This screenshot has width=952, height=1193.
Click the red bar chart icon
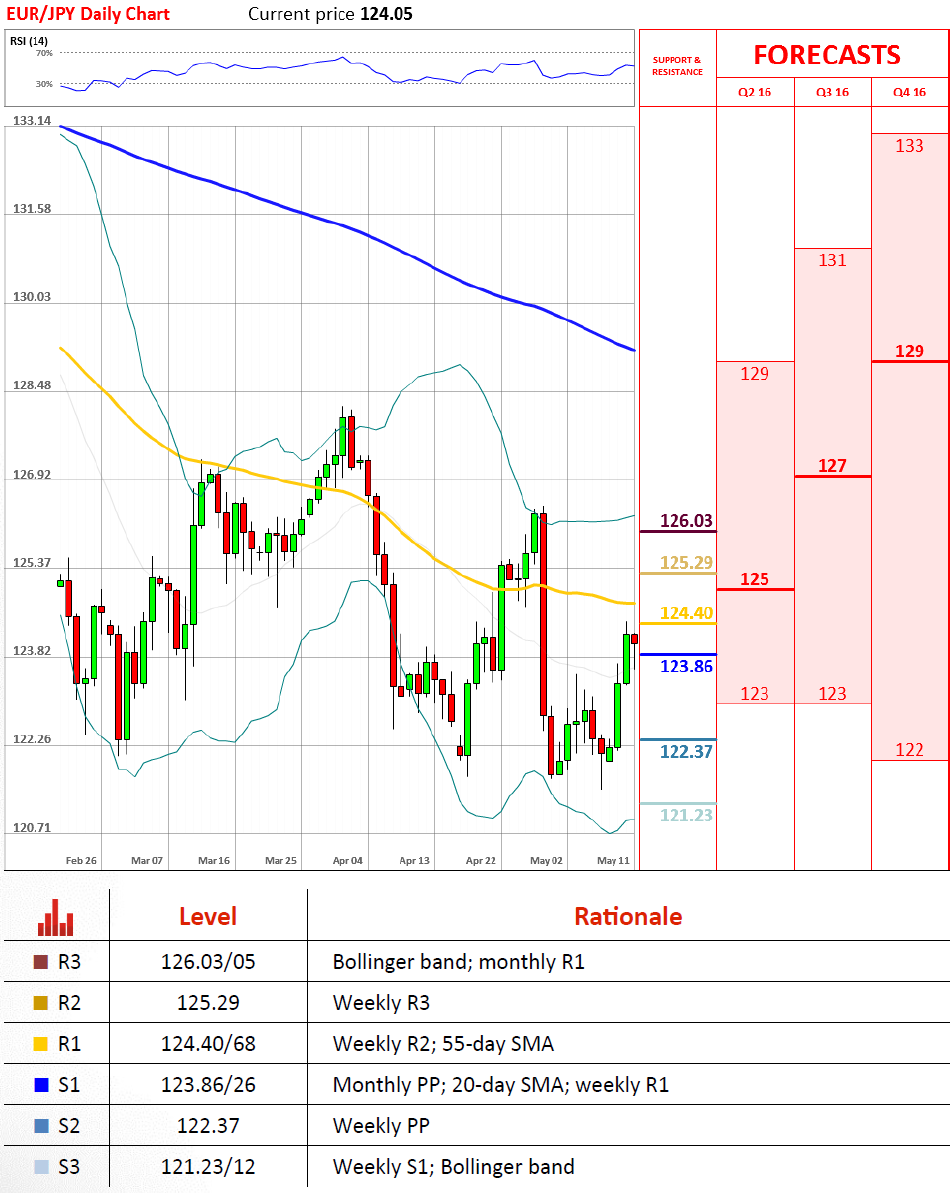tap(56, 918)
